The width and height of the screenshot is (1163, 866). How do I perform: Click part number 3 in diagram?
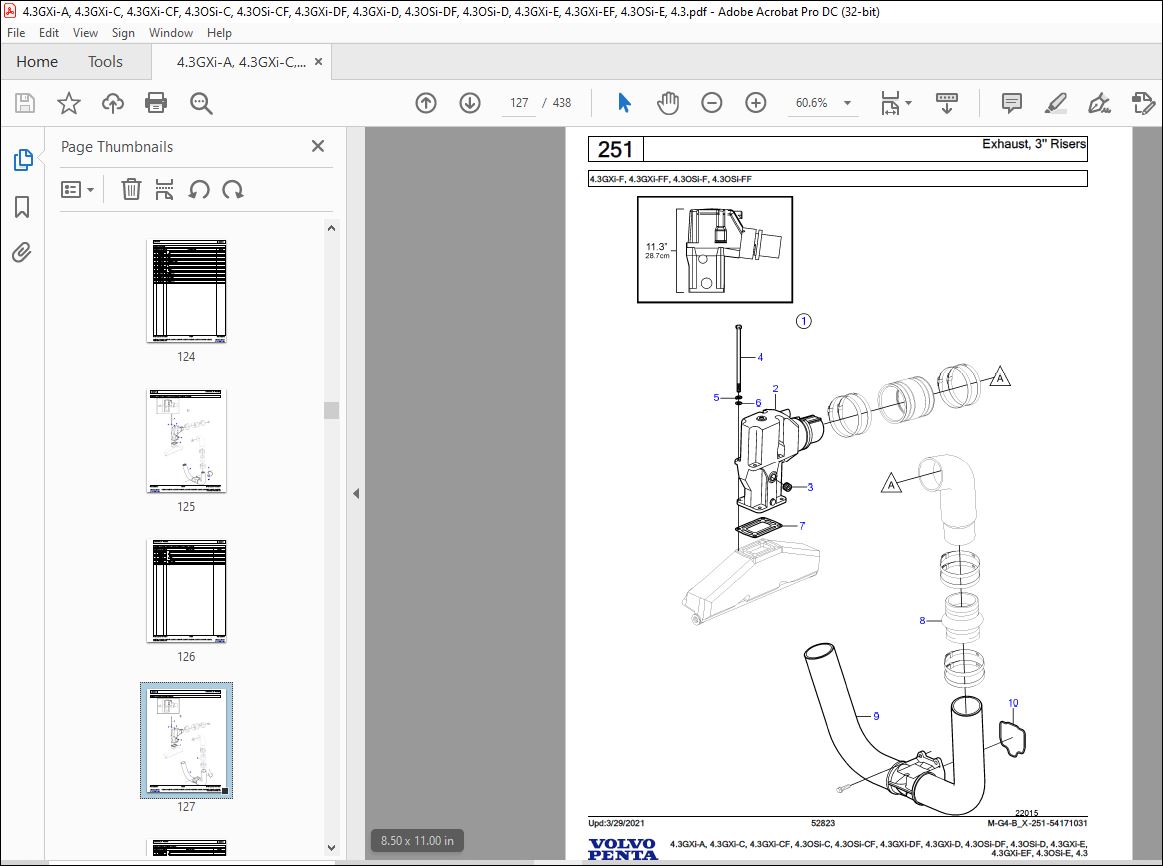[810, 487]
